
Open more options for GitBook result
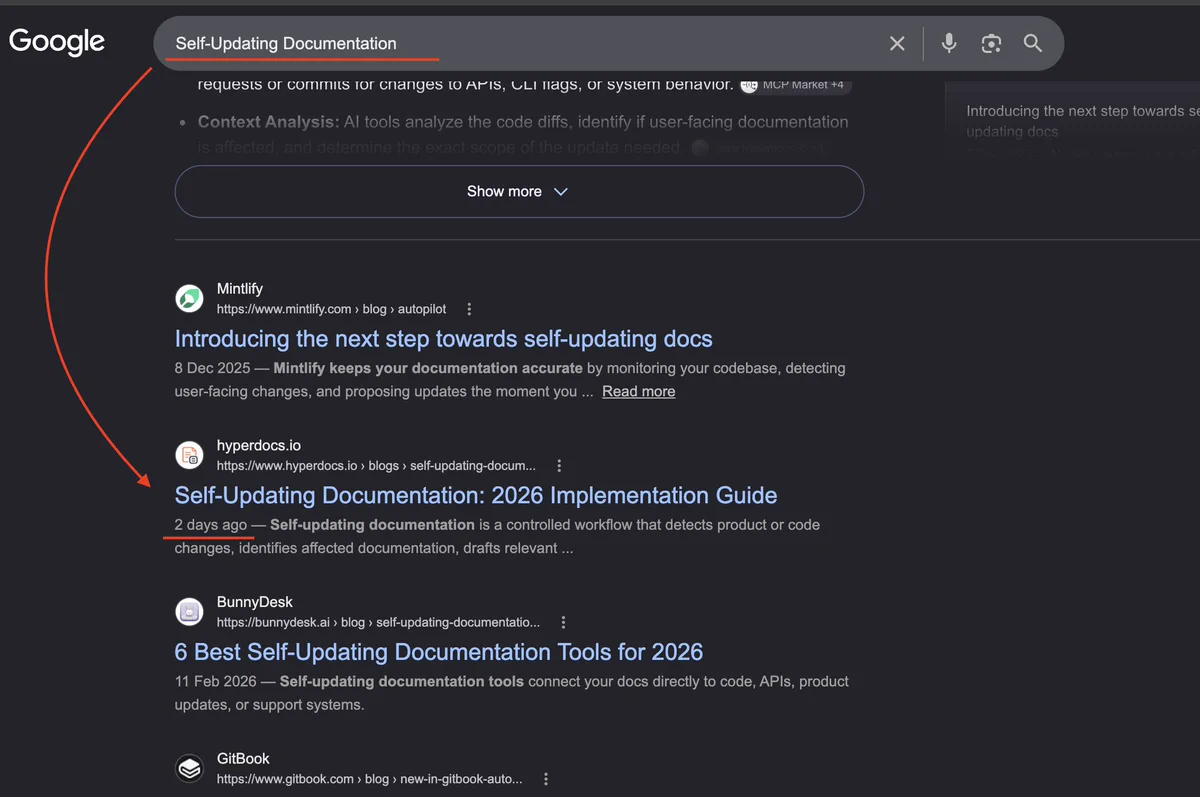point(545,778)
